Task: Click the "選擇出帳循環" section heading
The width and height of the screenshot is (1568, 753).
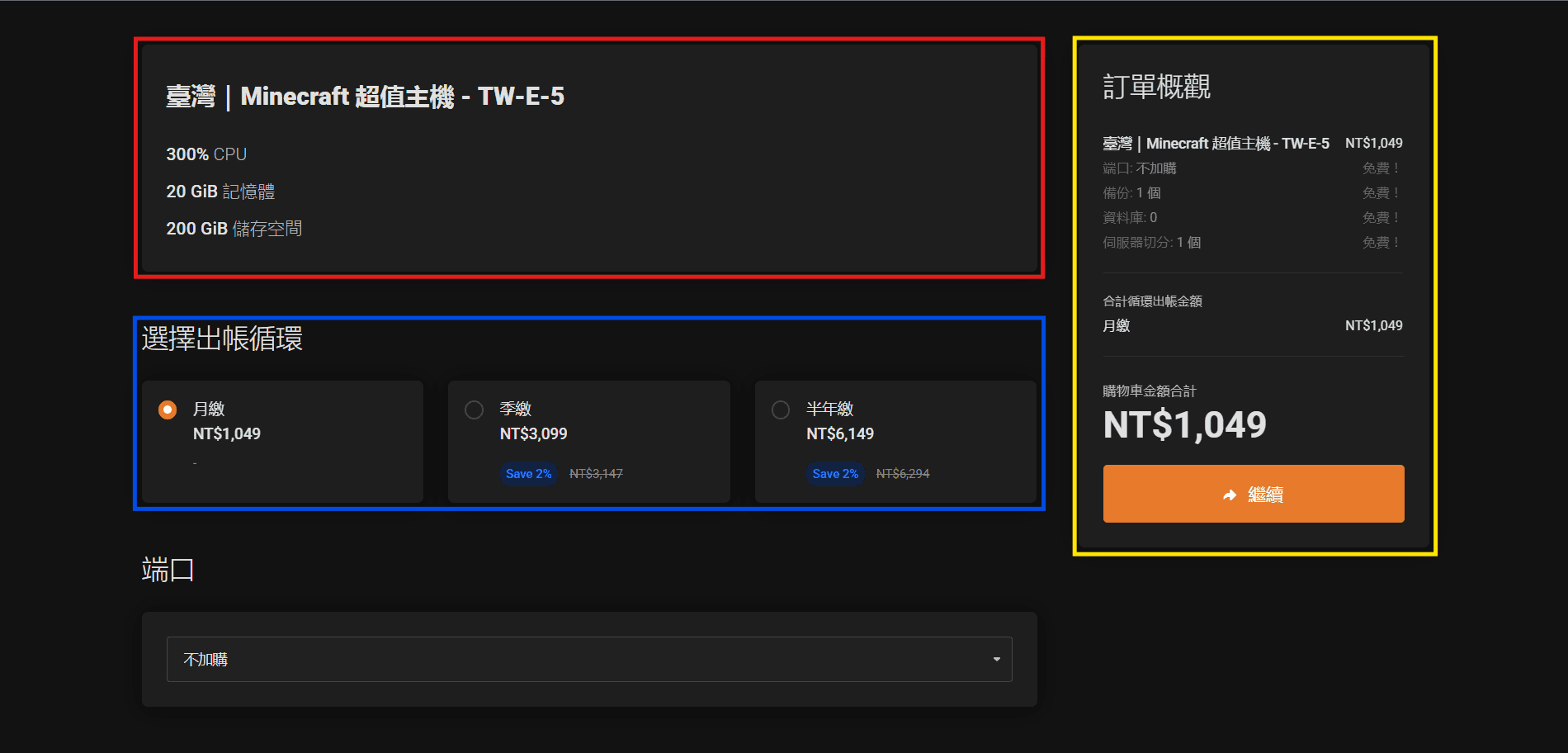Action: (222, 339)
